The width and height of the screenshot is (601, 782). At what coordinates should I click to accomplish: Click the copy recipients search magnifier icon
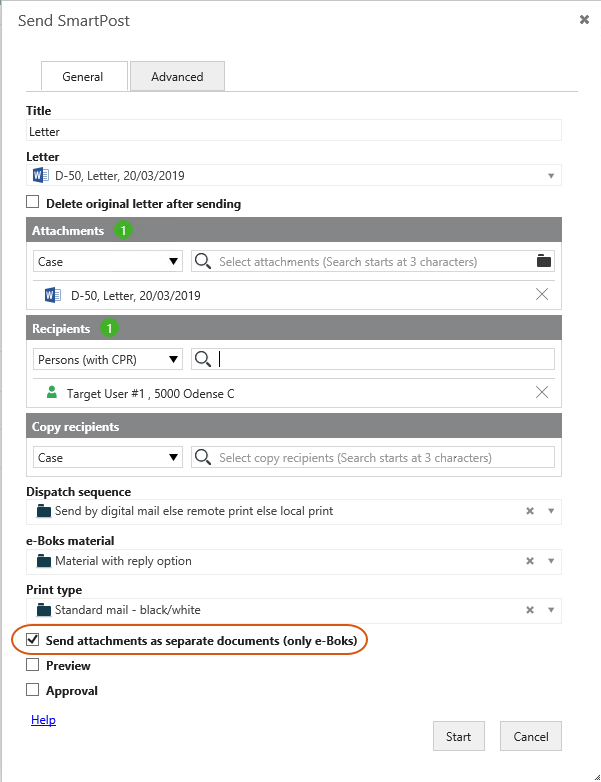[x=202, y=457]
